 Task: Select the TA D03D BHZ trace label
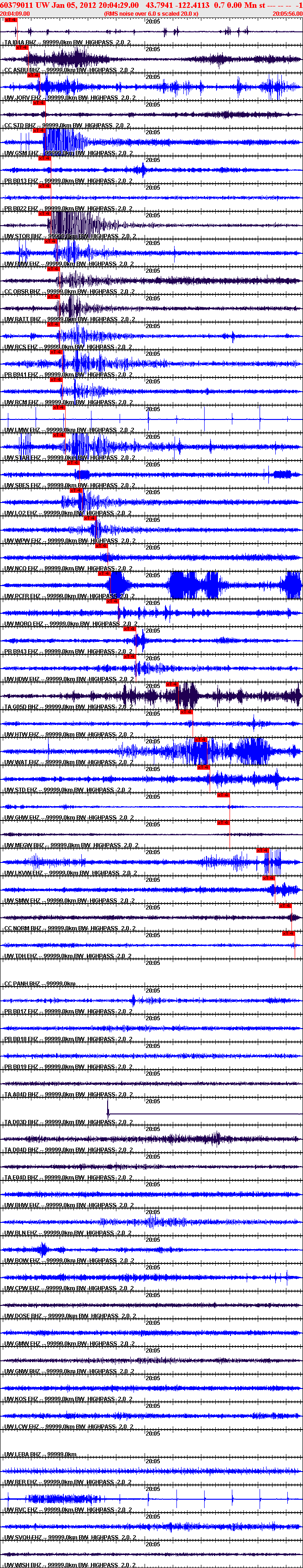[68, 1122]
